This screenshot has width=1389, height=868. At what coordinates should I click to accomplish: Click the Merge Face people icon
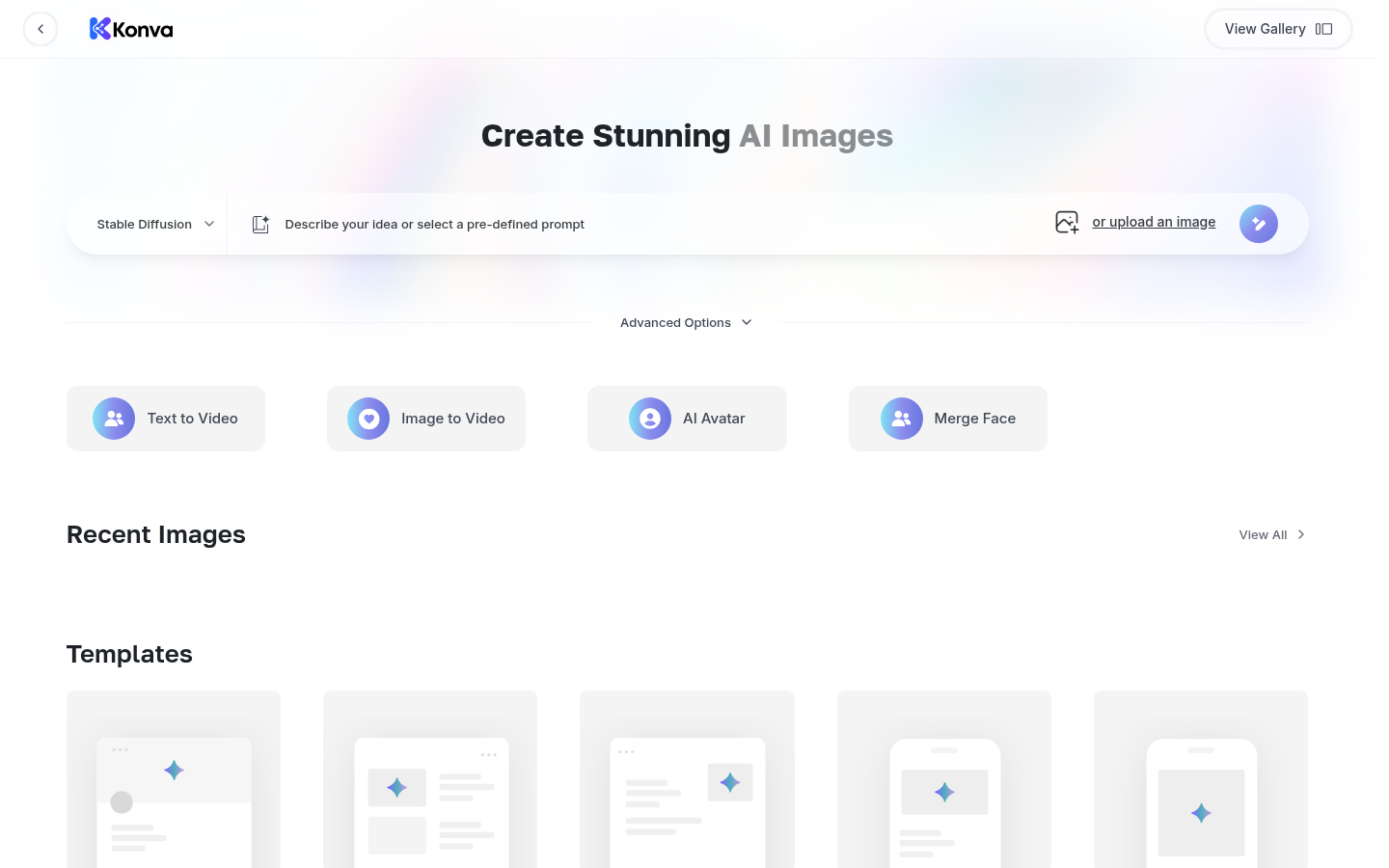902,419
